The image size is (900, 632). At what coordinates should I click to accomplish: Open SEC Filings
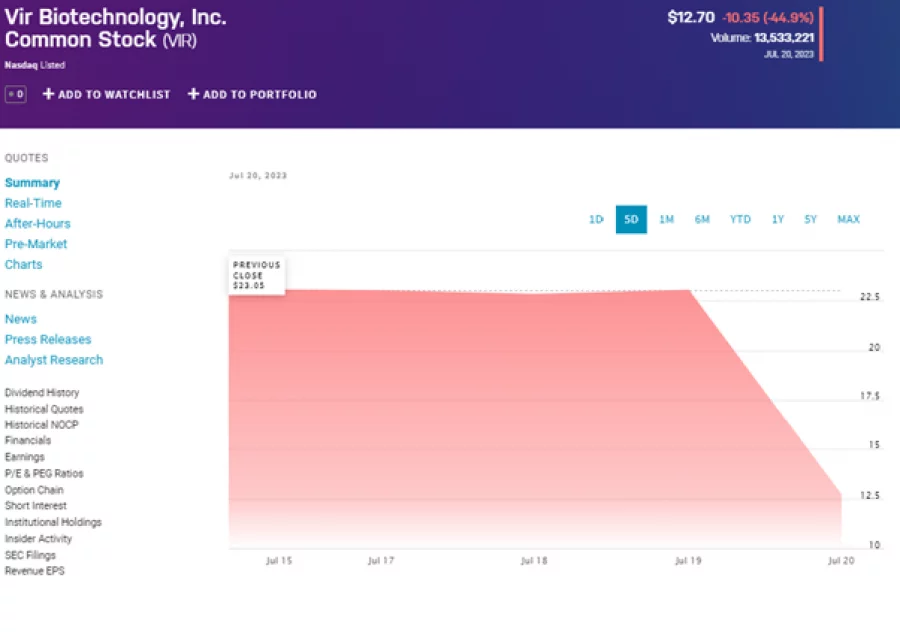[x=29, y=554]
